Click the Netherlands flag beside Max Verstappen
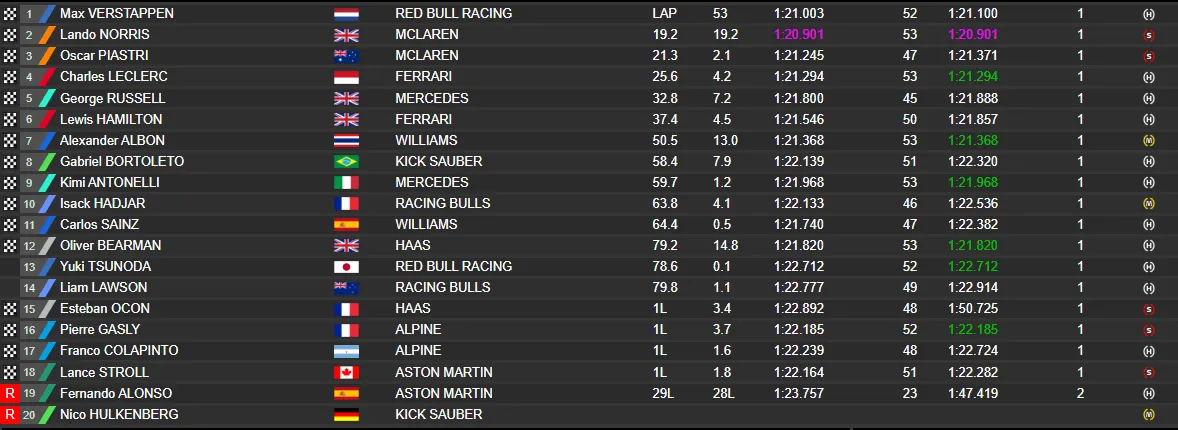Screen dimensions: 1178x430 [346, 14]
